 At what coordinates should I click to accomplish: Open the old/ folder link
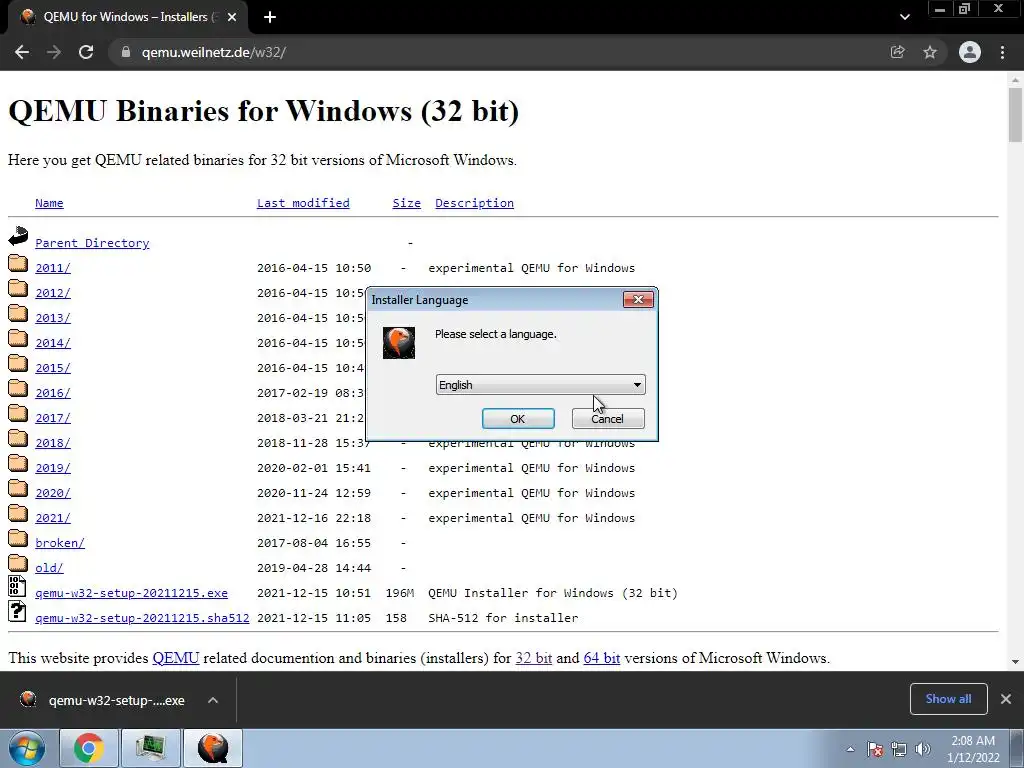click(49, 568)
